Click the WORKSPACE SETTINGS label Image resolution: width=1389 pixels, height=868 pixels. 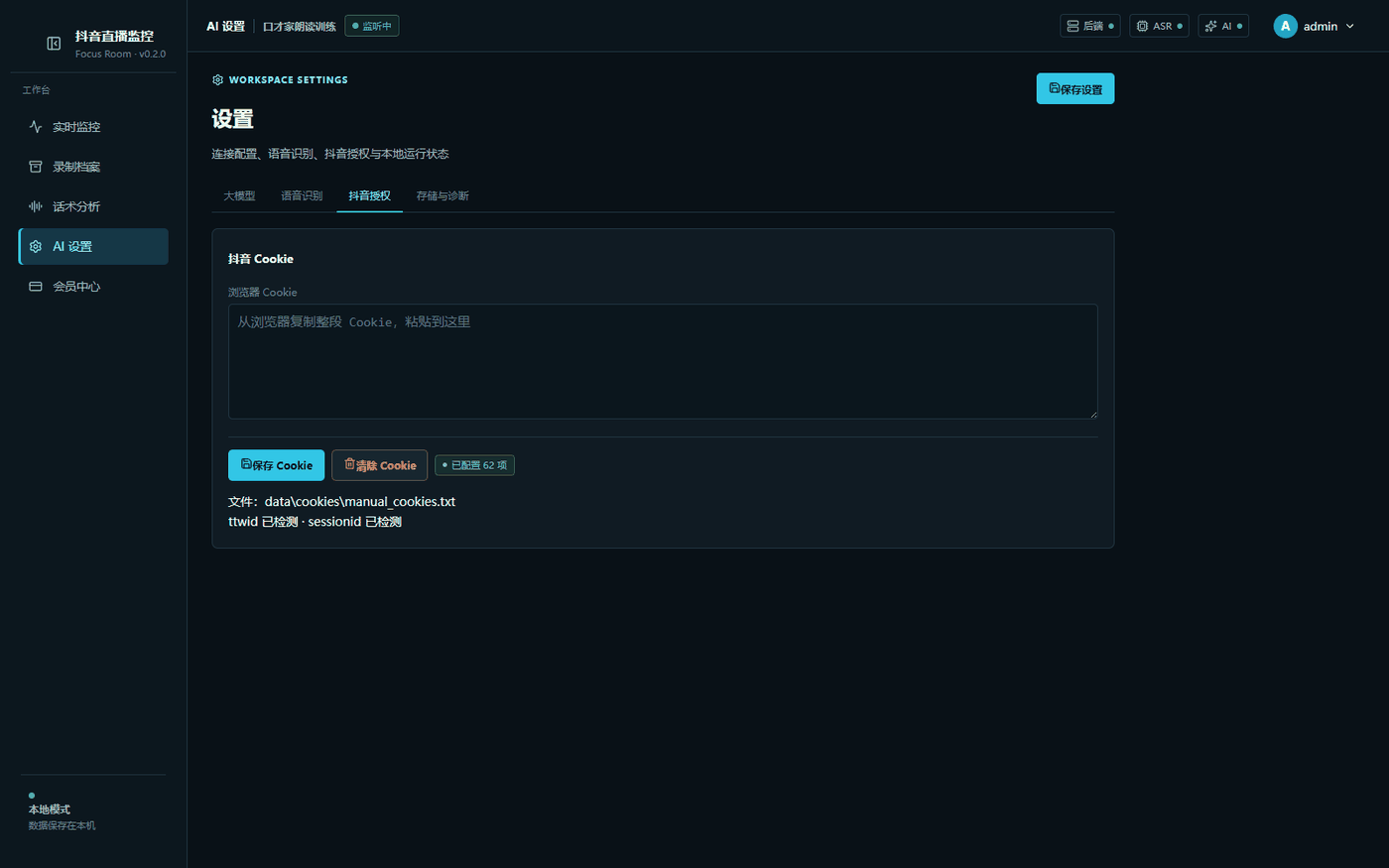coord(288,80)
